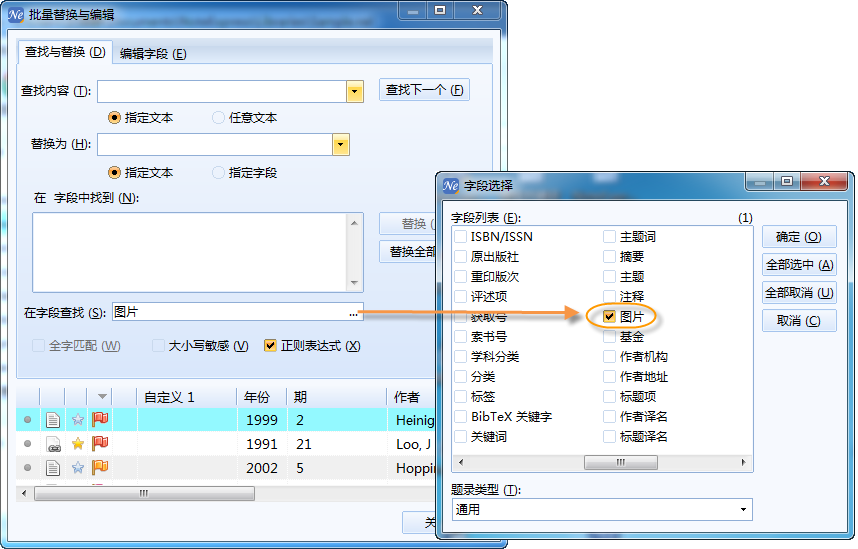Click the Ne icon in 字段选择 title bar
The height and width of the screenshot is (549, 858).
point(451,186)
